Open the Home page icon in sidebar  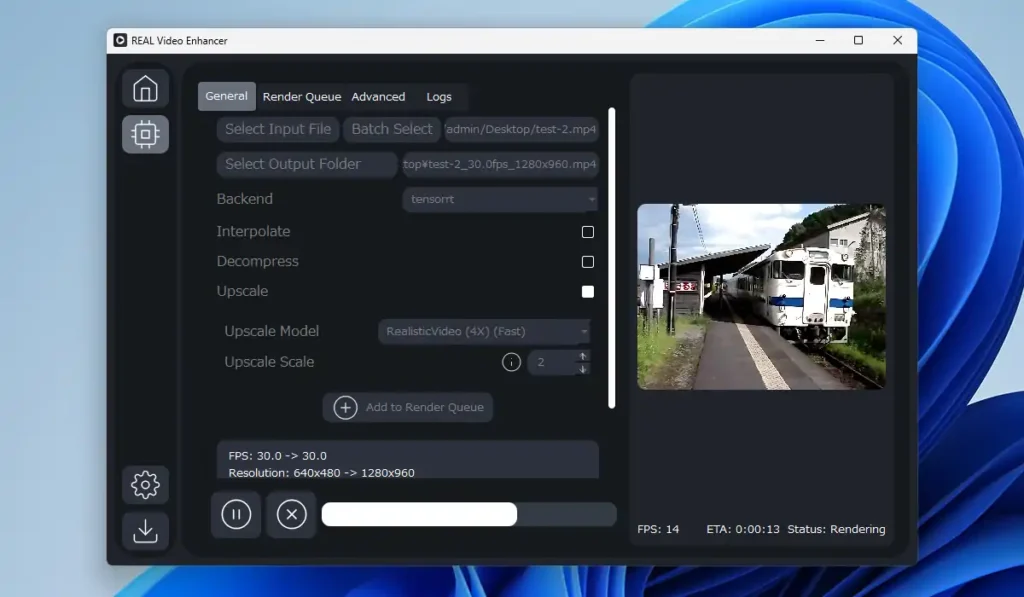[x=145, y=89]
